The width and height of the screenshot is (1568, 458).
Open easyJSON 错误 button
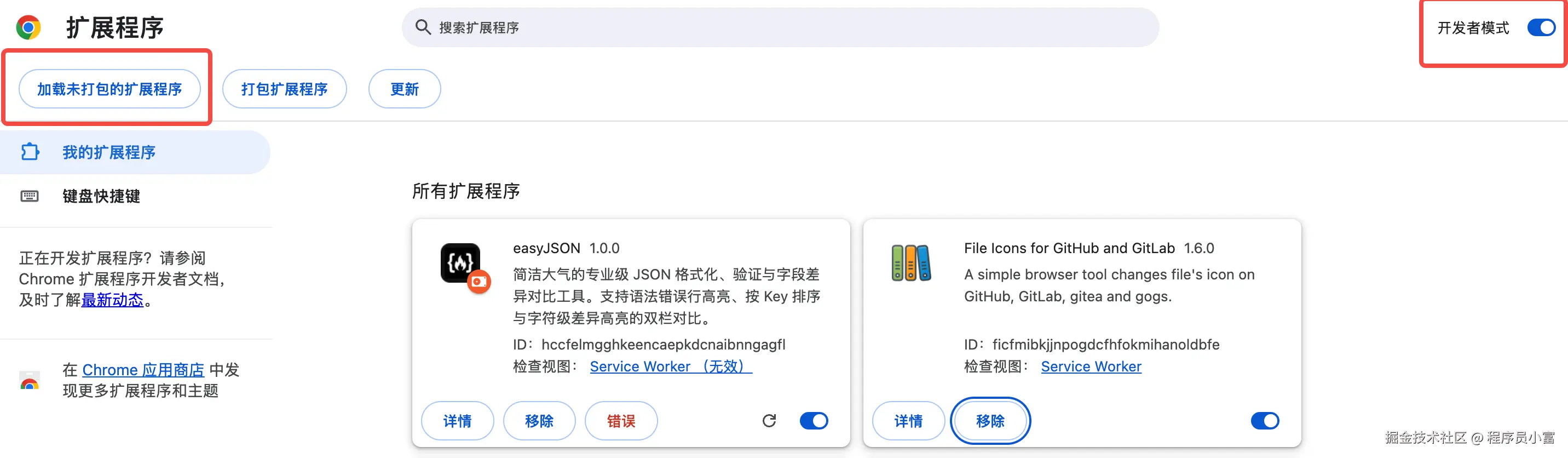(621, 421)
